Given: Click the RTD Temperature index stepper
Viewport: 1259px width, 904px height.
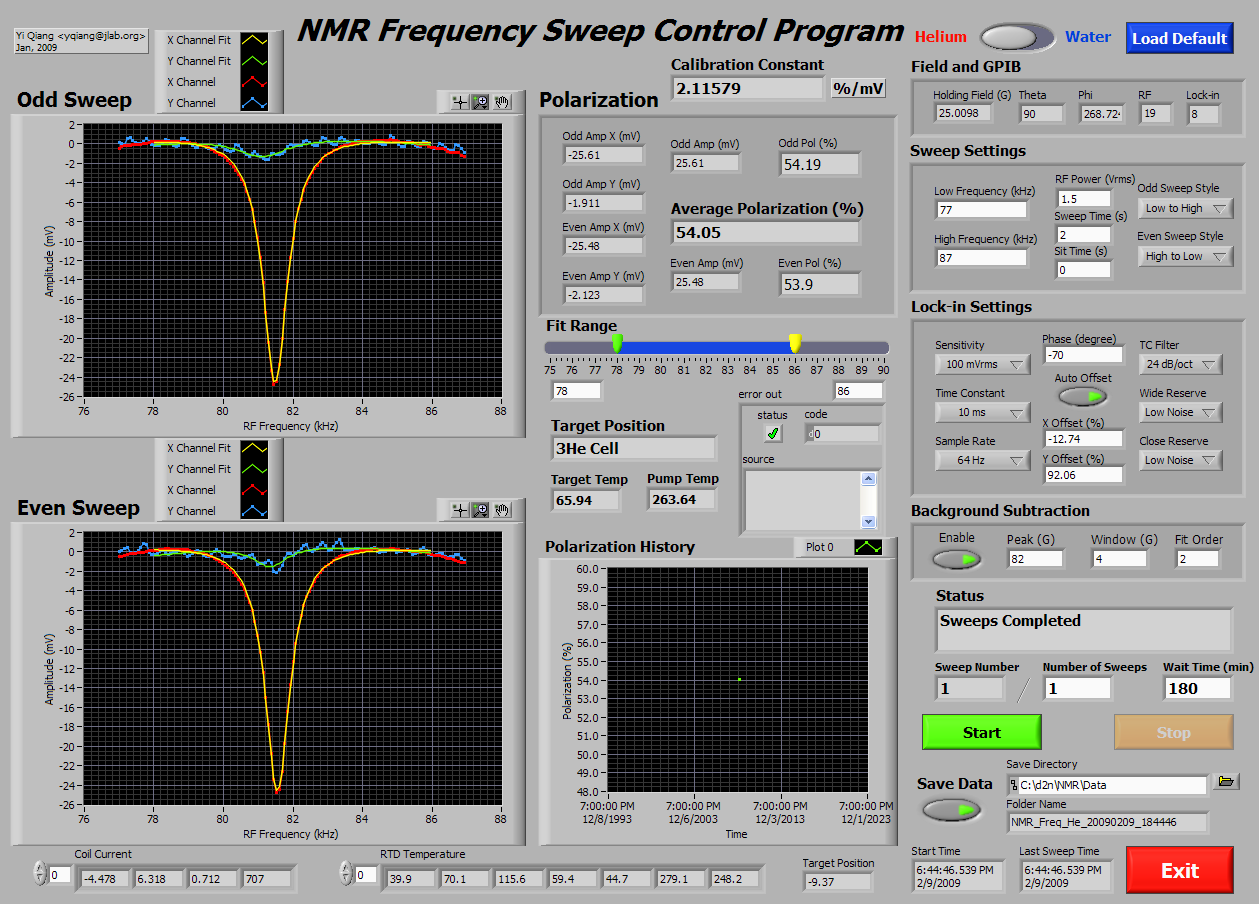Looking at the screenshot, I should click(346, 874).
